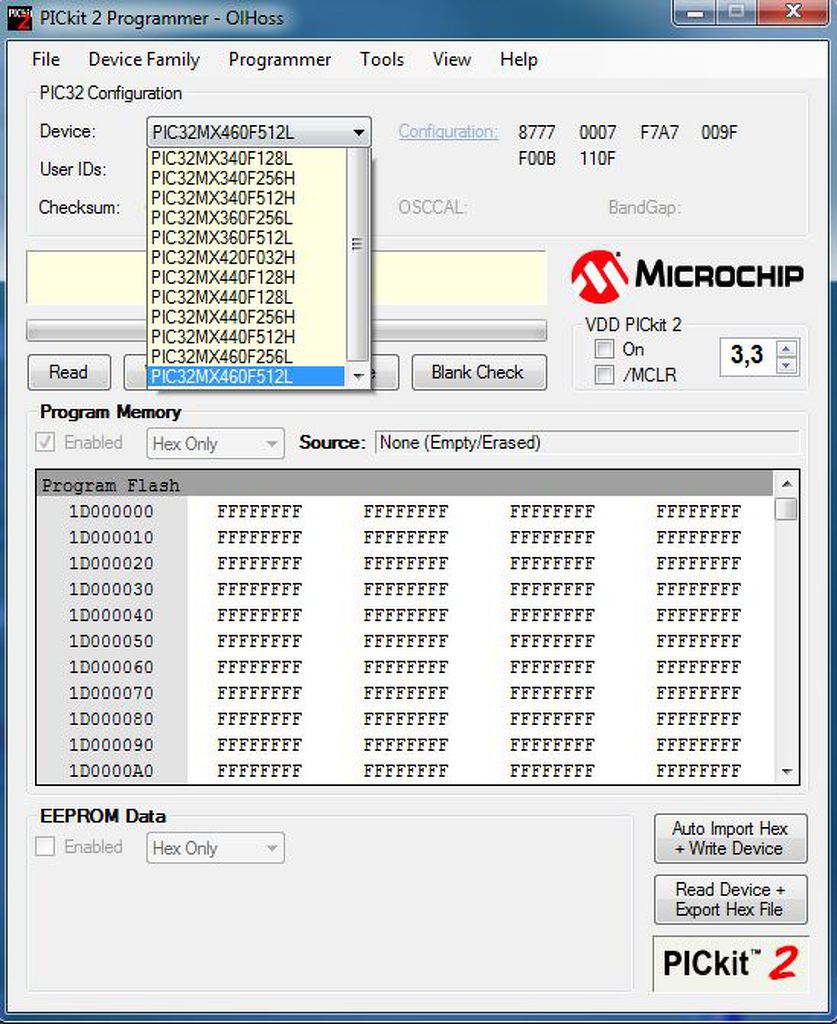This screenshot has width=837, height=1024.
Task: Click Read Device + Export Hex File
Action: pos(731,900)
